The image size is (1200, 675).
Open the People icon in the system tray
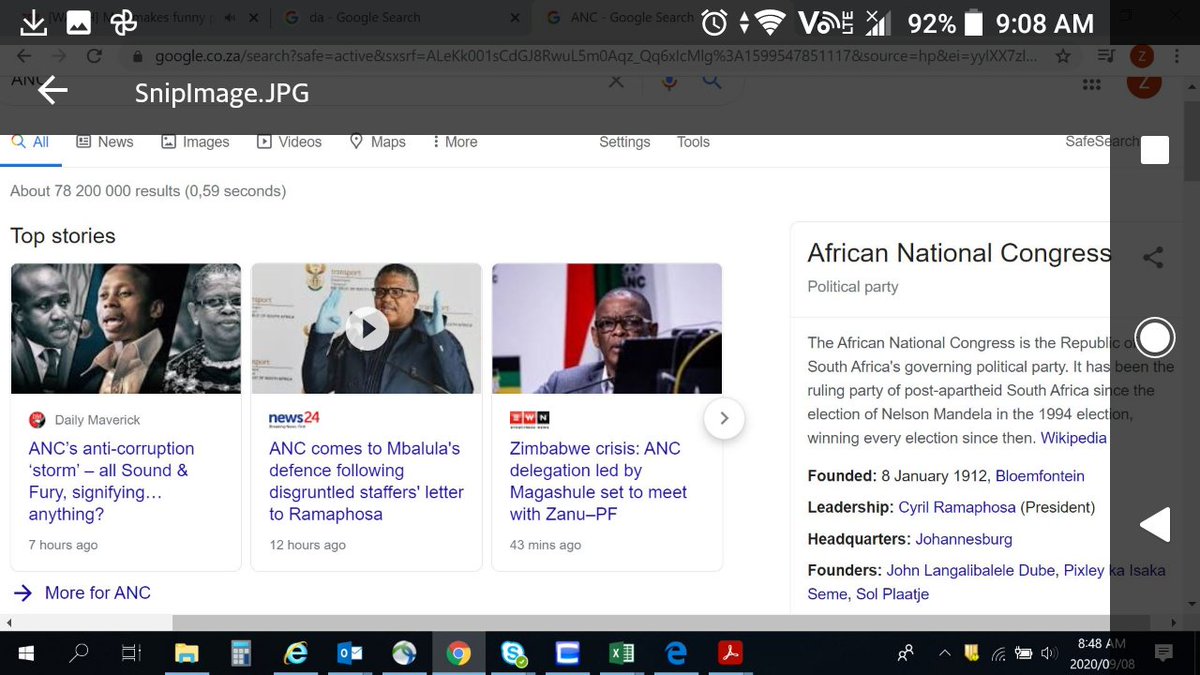tap(906, 654)
